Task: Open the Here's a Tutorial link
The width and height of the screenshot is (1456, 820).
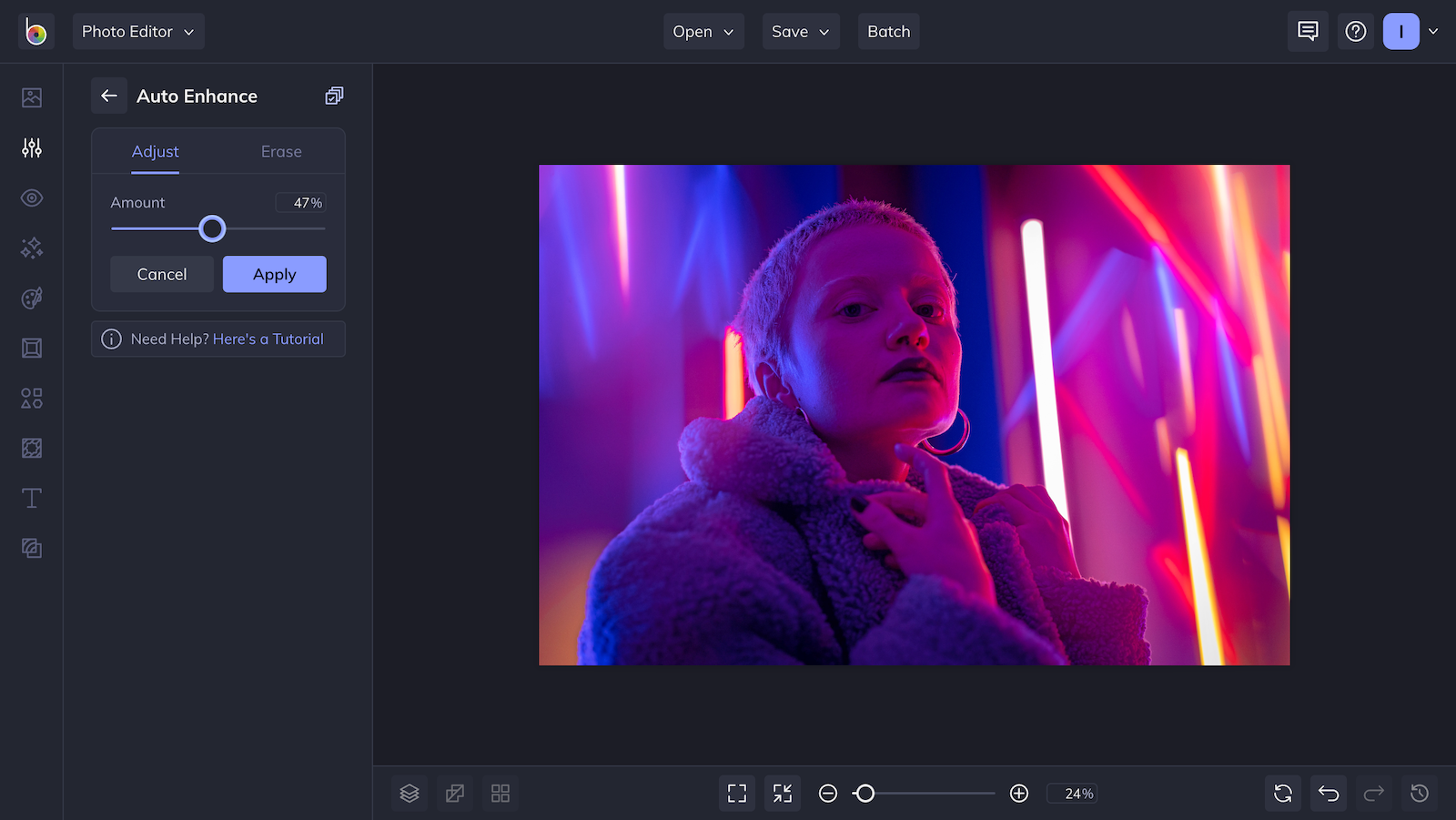Action: coord(268,339)
